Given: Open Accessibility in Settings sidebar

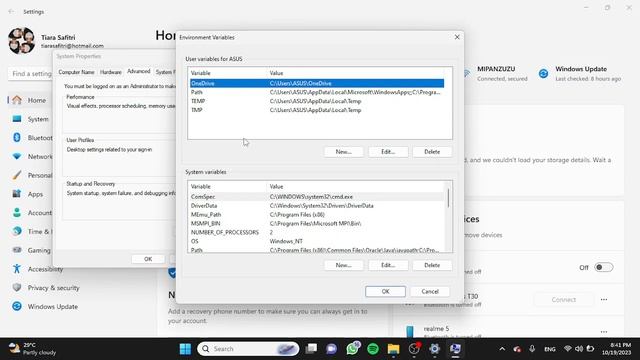Looking at the screenshot, I should coord(39,269).
